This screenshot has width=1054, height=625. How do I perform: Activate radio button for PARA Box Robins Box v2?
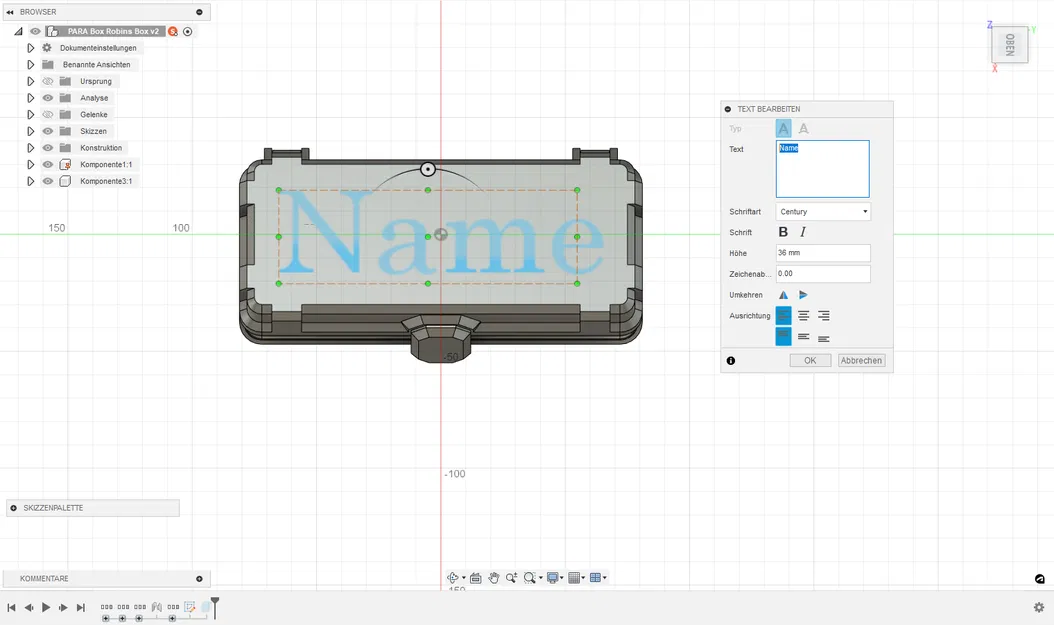pos(188,32)
